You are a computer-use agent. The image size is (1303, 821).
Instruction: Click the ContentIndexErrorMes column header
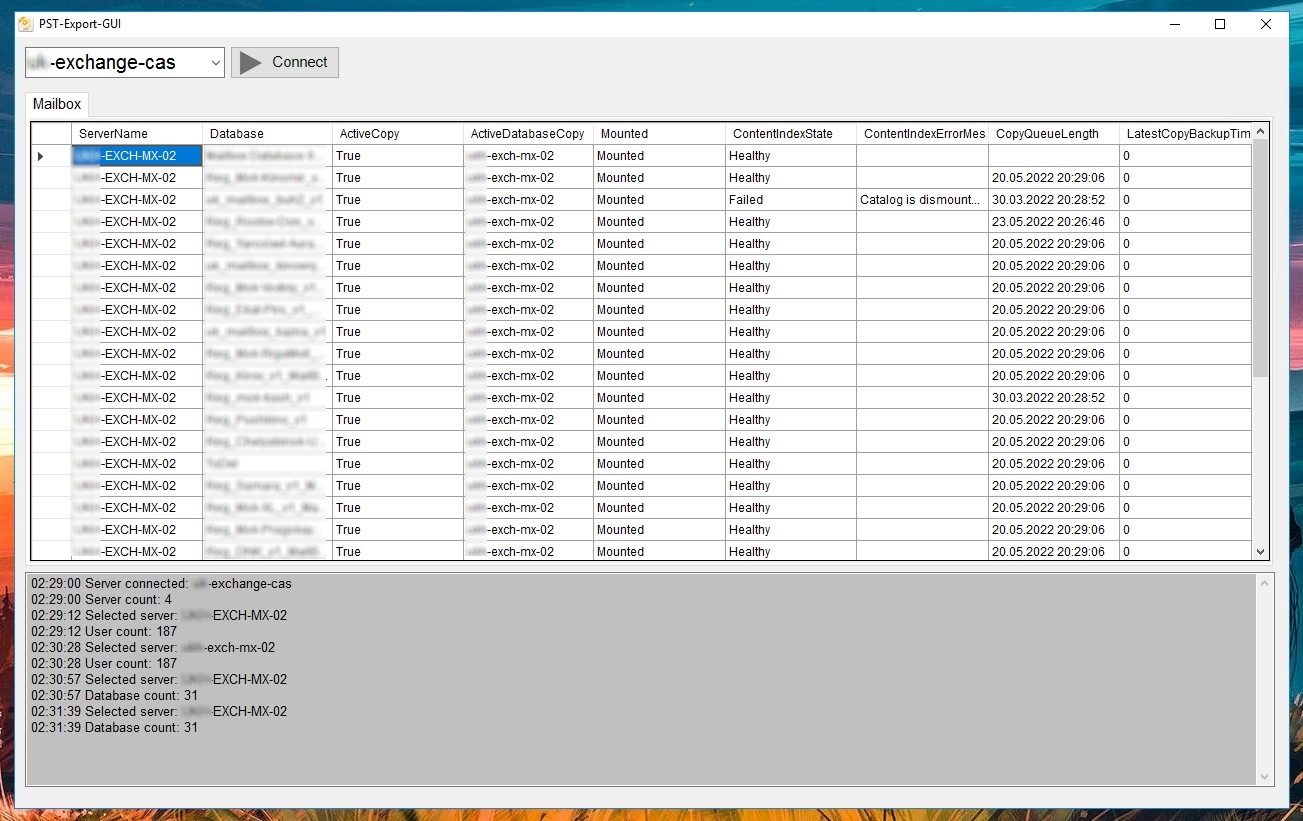(x=922, y=133)
